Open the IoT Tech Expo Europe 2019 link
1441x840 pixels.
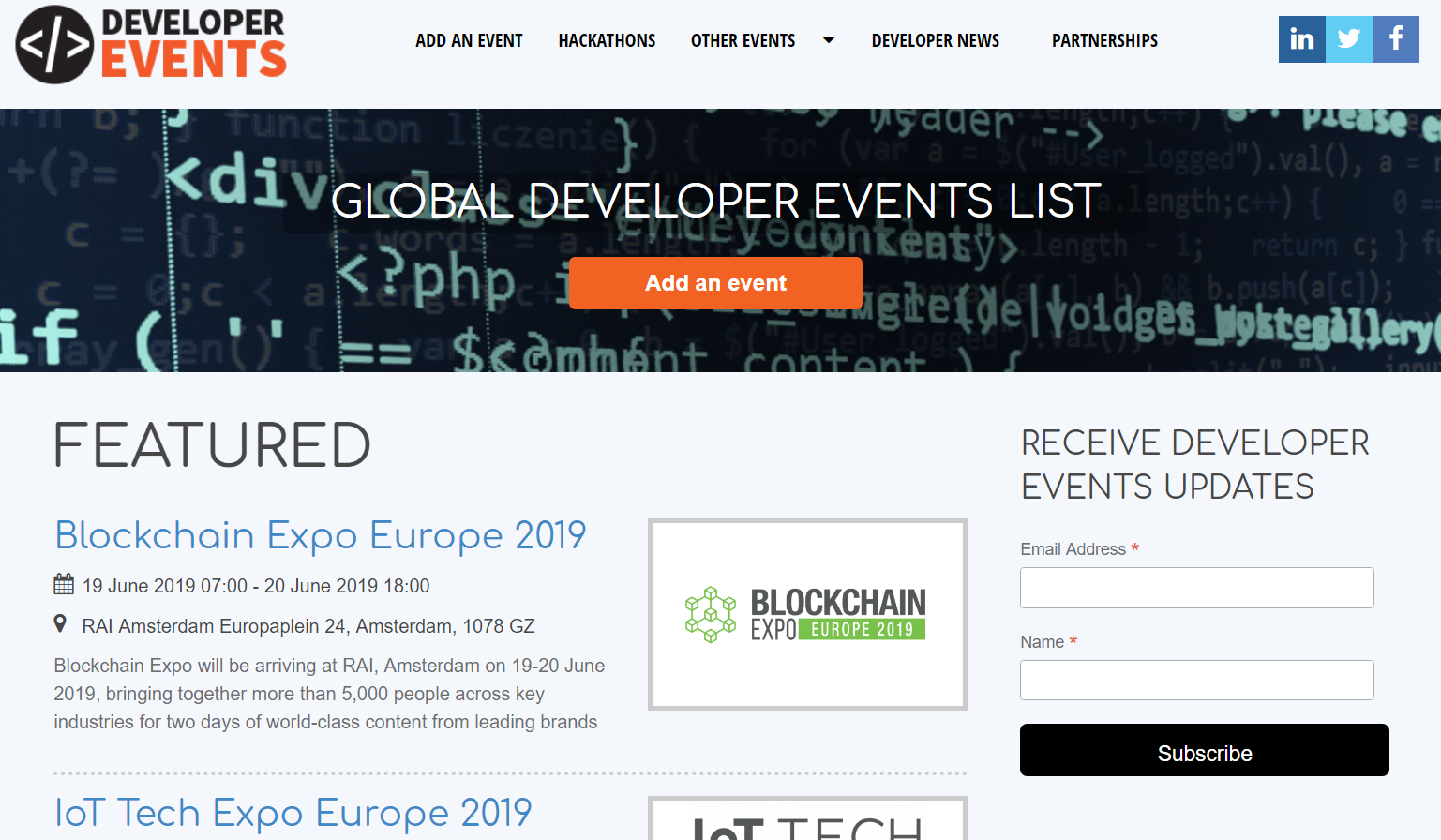point(293,812)
